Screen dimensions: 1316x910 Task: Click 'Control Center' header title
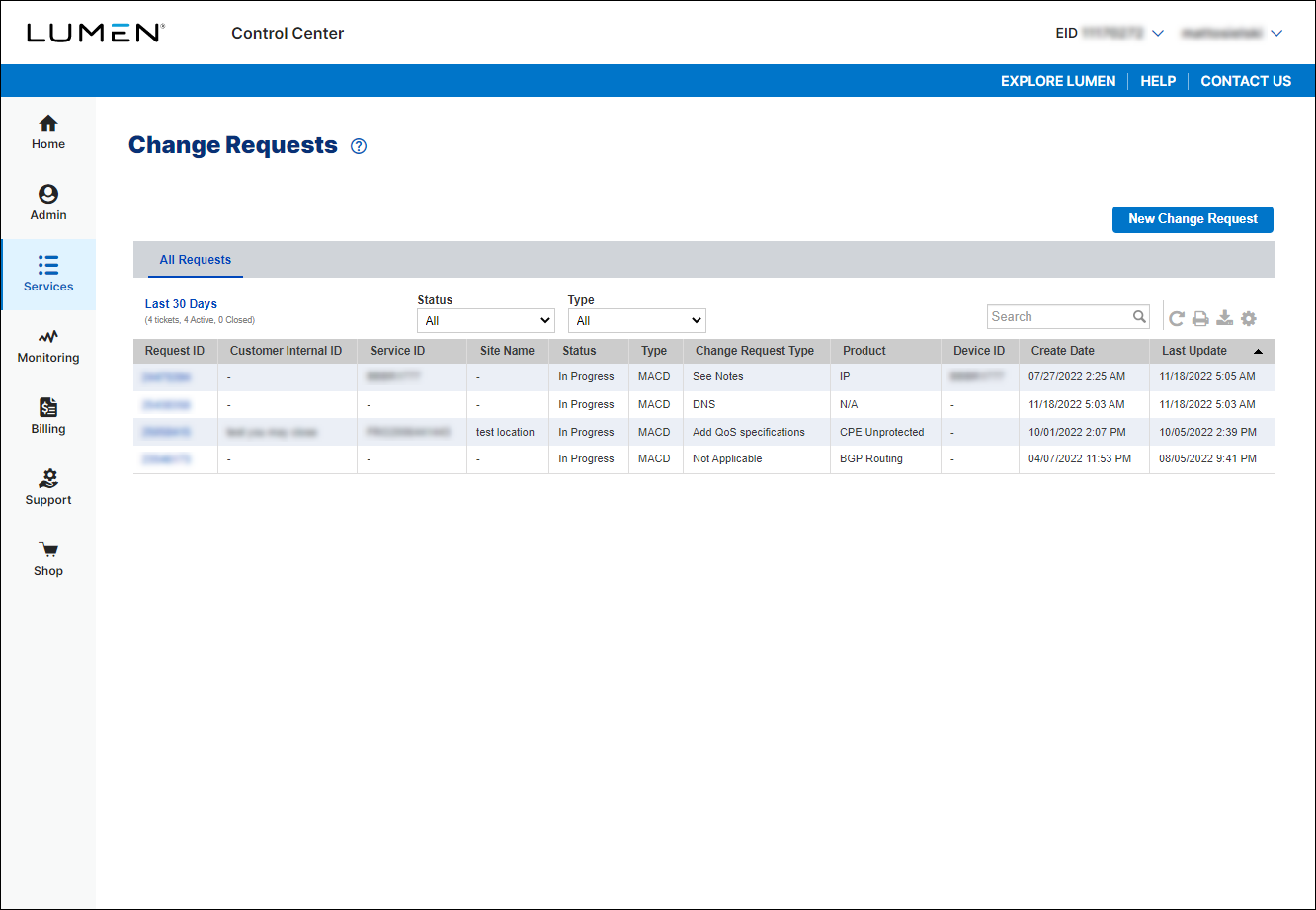(288, 33)
